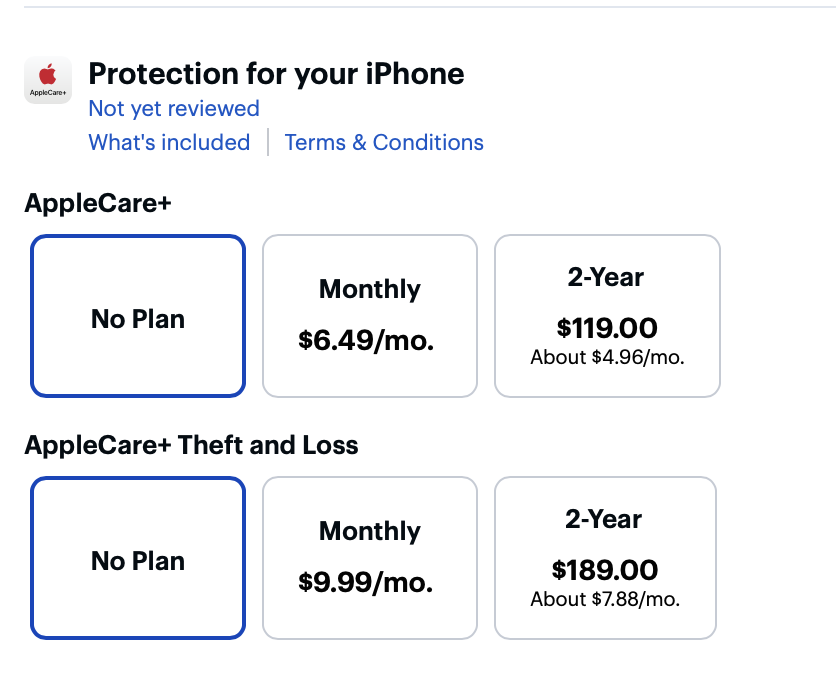Click the Protection for your iPhone heading
The height and width of the screenshot is (682, 836).
point(276,74)
